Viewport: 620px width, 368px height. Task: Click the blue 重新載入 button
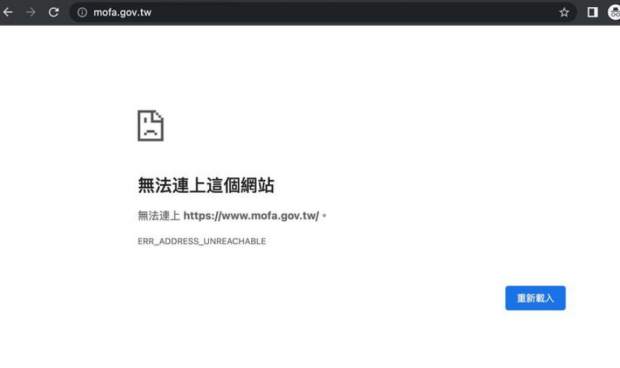point(535,298)
